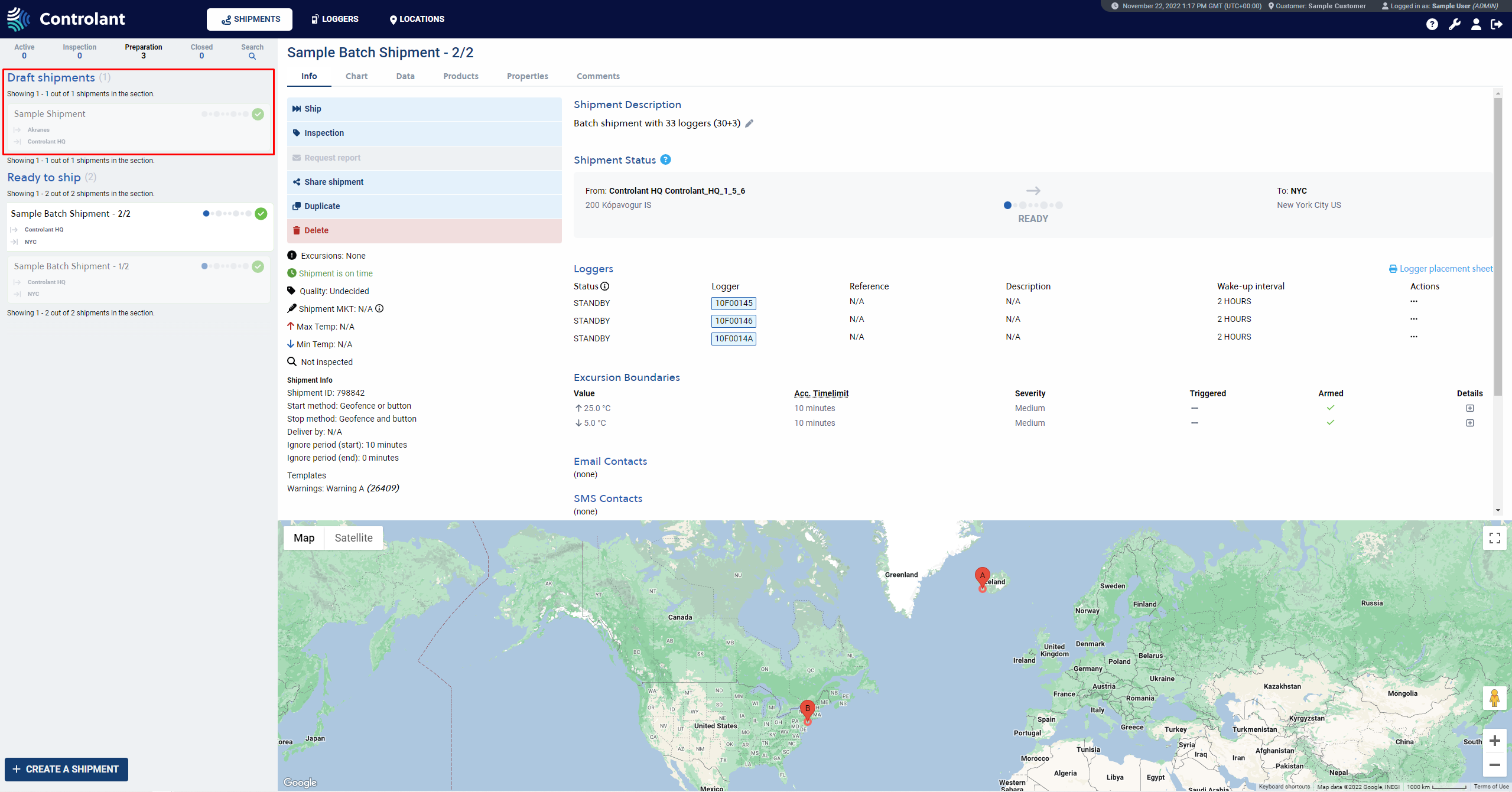Open settings wrench icon in top bar
Viewport: 1512px width, 792px height.
point(1454,24)
